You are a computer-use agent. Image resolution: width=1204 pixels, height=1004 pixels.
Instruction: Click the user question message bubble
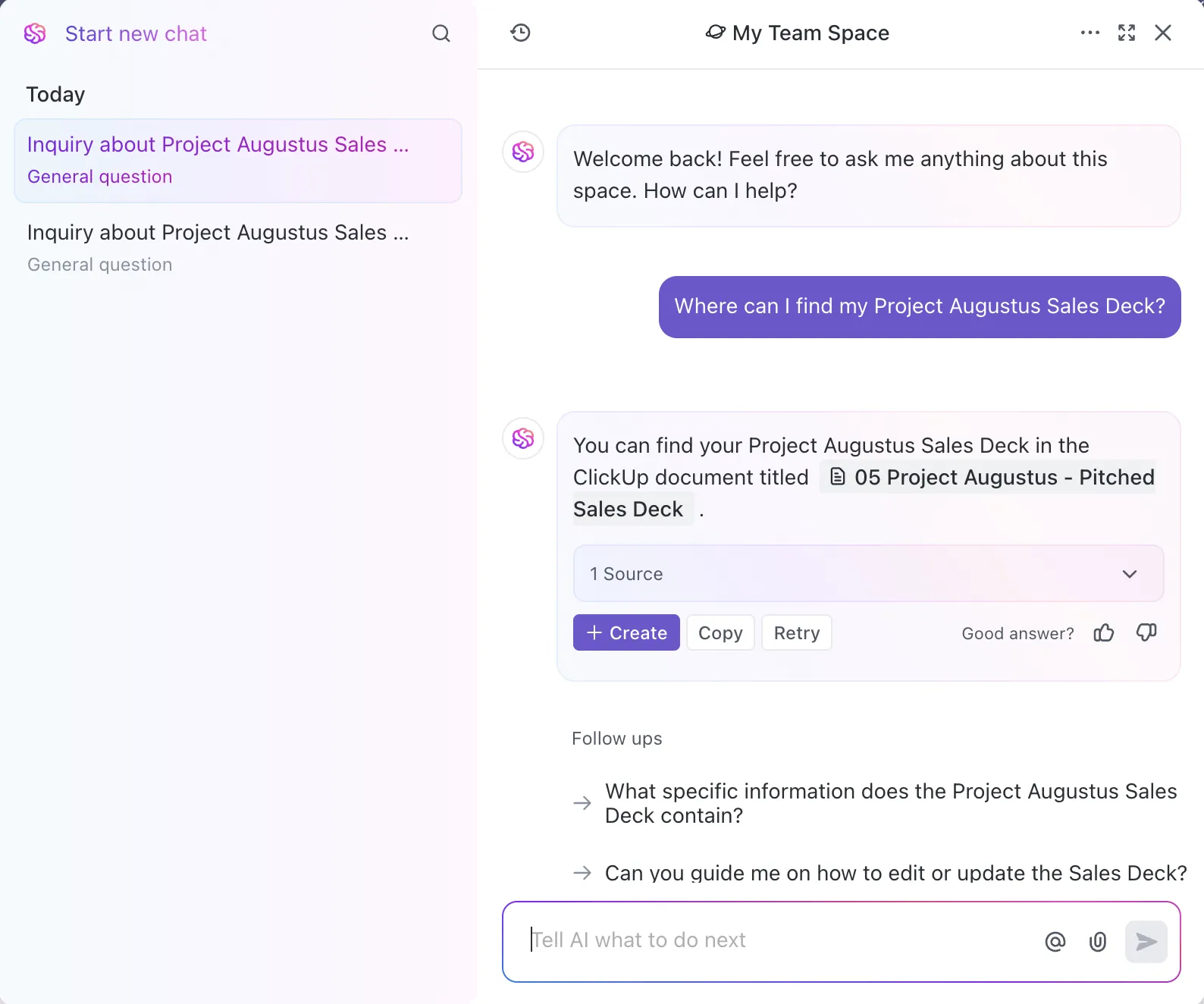pos(920,306)
